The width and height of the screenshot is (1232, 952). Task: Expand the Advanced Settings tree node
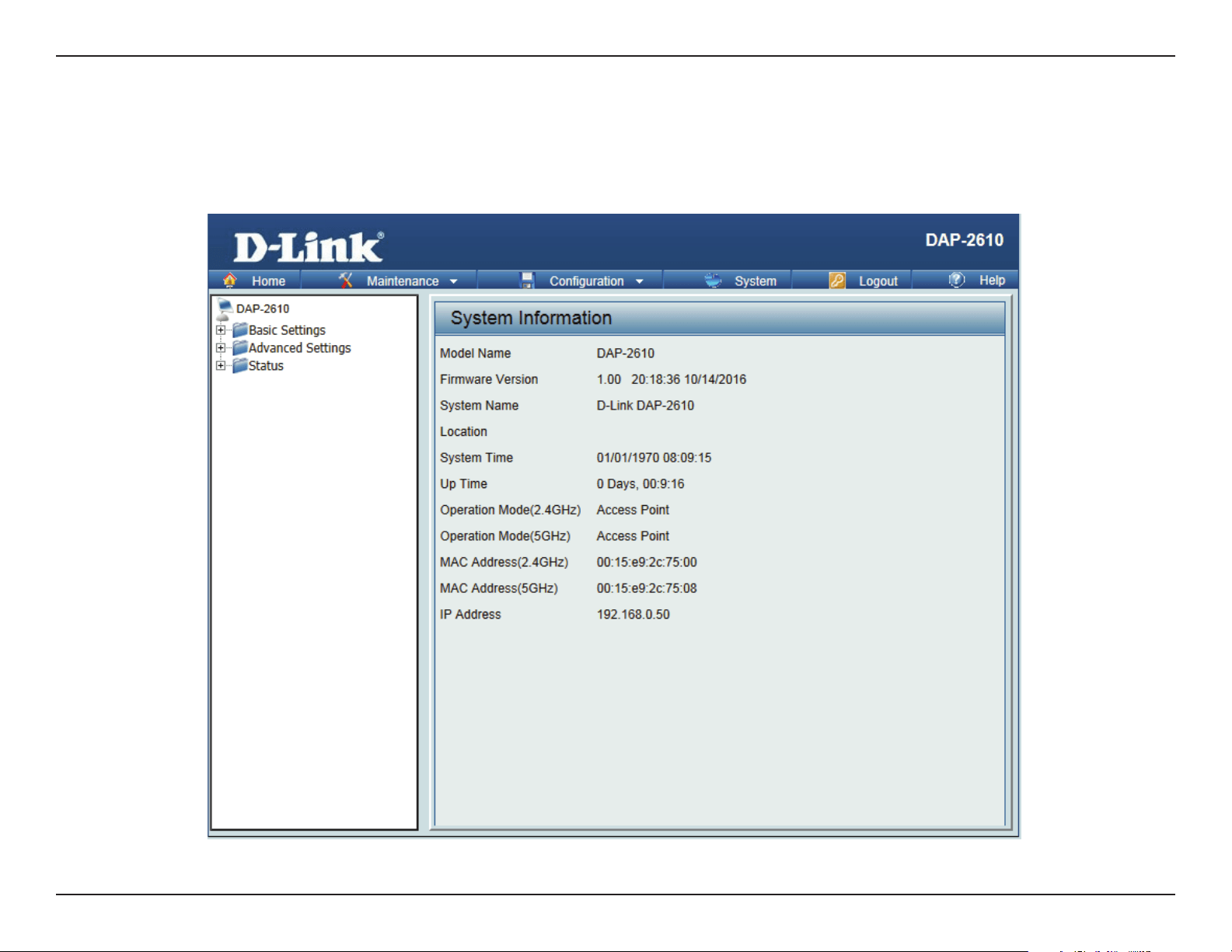point(221,348)
